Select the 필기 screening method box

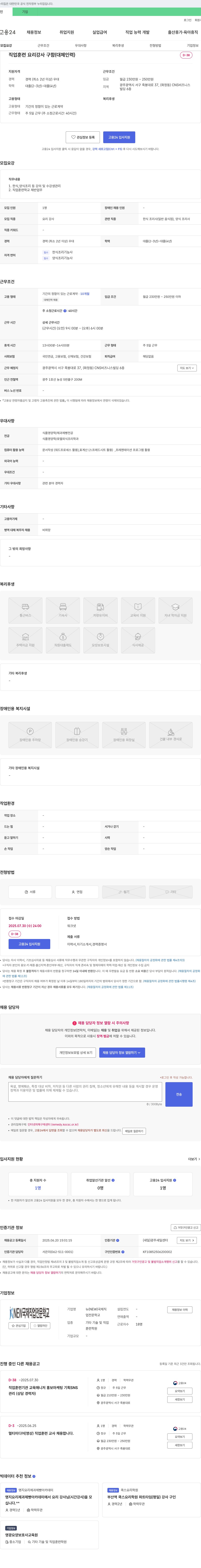(124, 892)
